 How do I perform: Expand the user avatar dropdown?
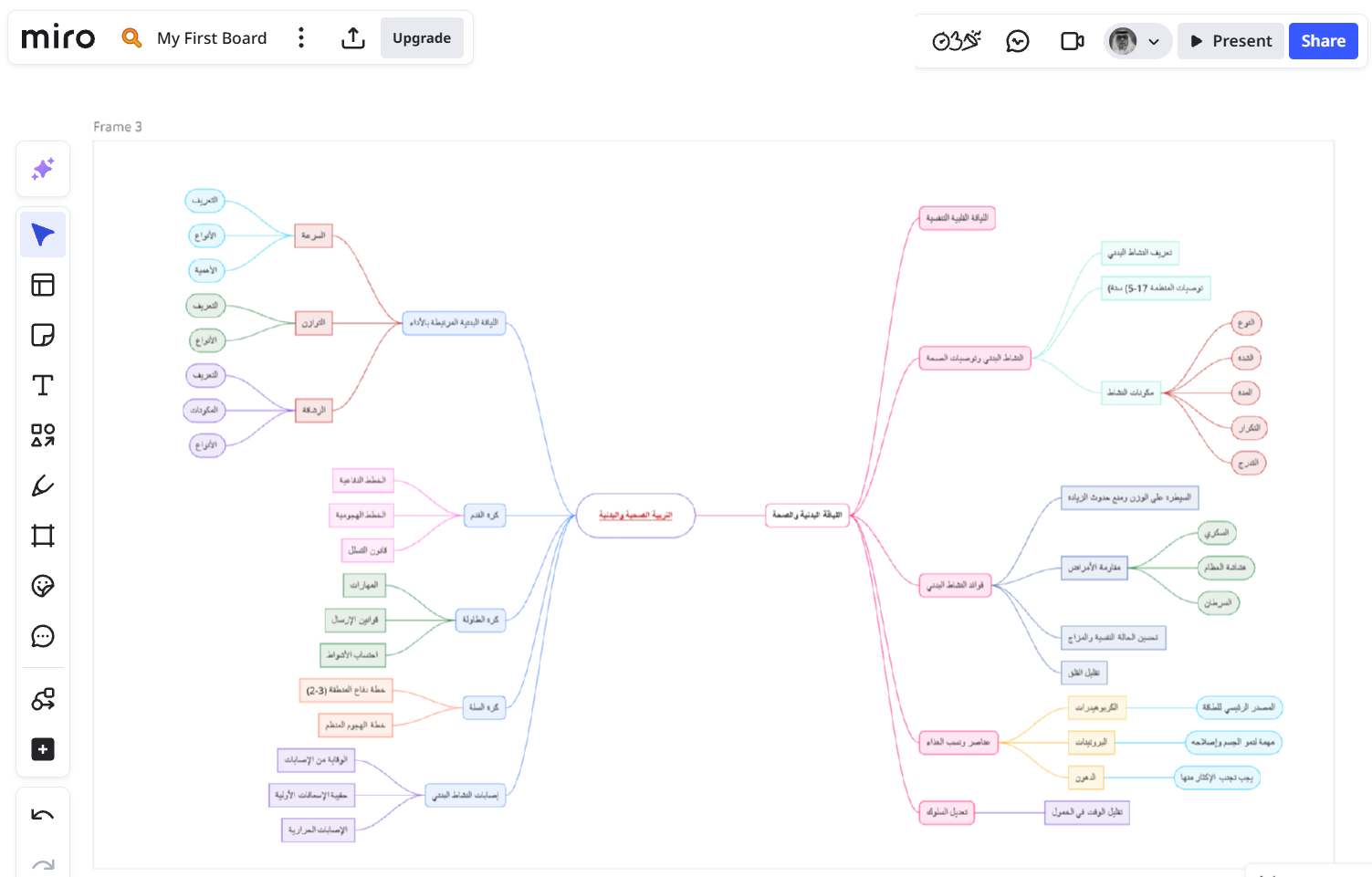[1153, 41]
